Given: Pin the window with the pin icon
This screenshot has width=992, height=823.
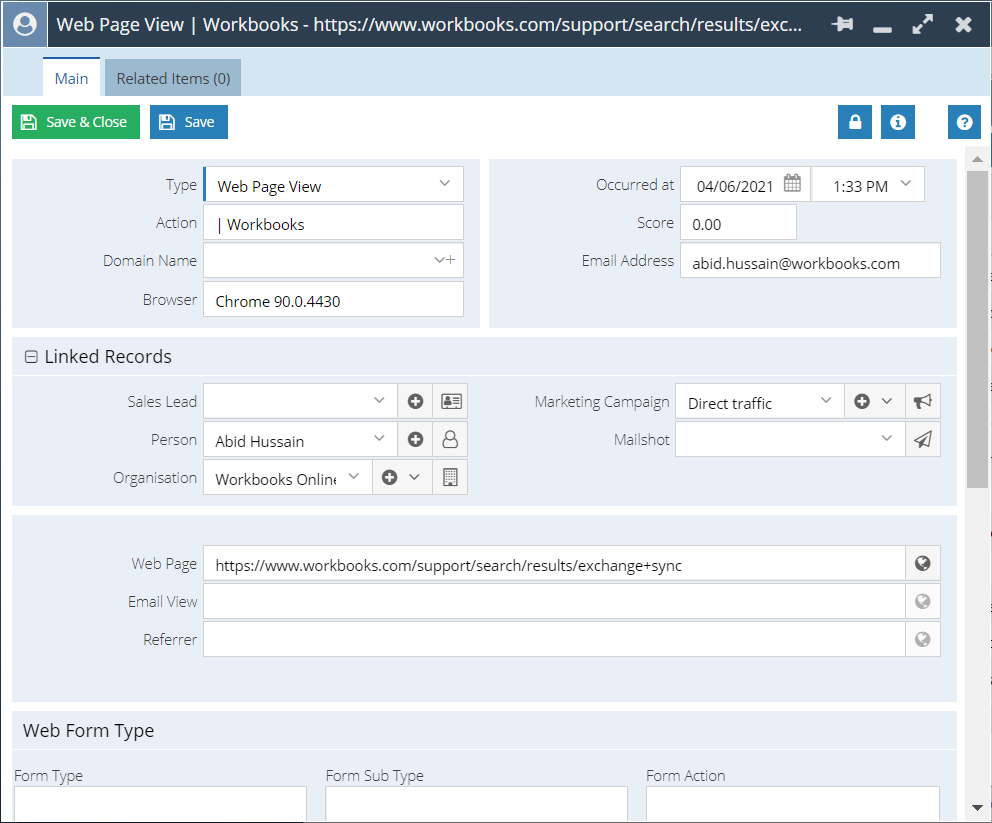Looking at the screenshot, I should point(842,25).
